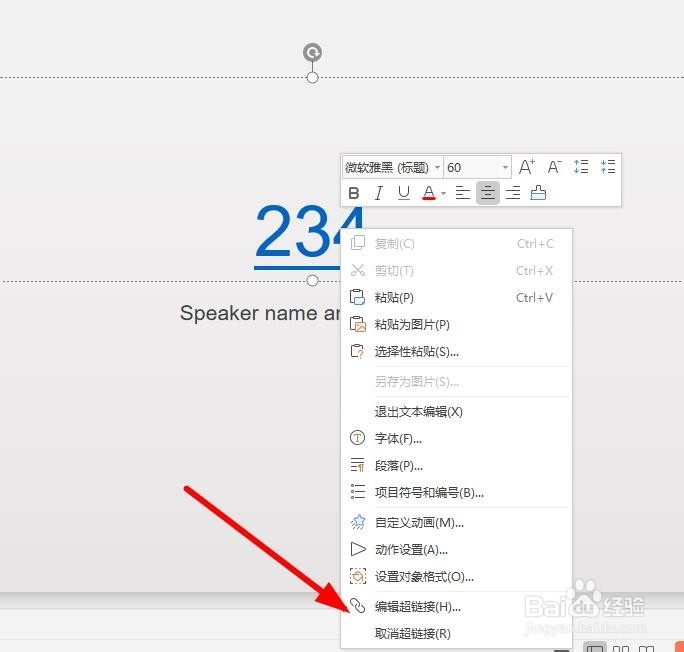Viewport: 684px width, 652px height.
Task: Apply the red font color A
Action: (429, 193)
